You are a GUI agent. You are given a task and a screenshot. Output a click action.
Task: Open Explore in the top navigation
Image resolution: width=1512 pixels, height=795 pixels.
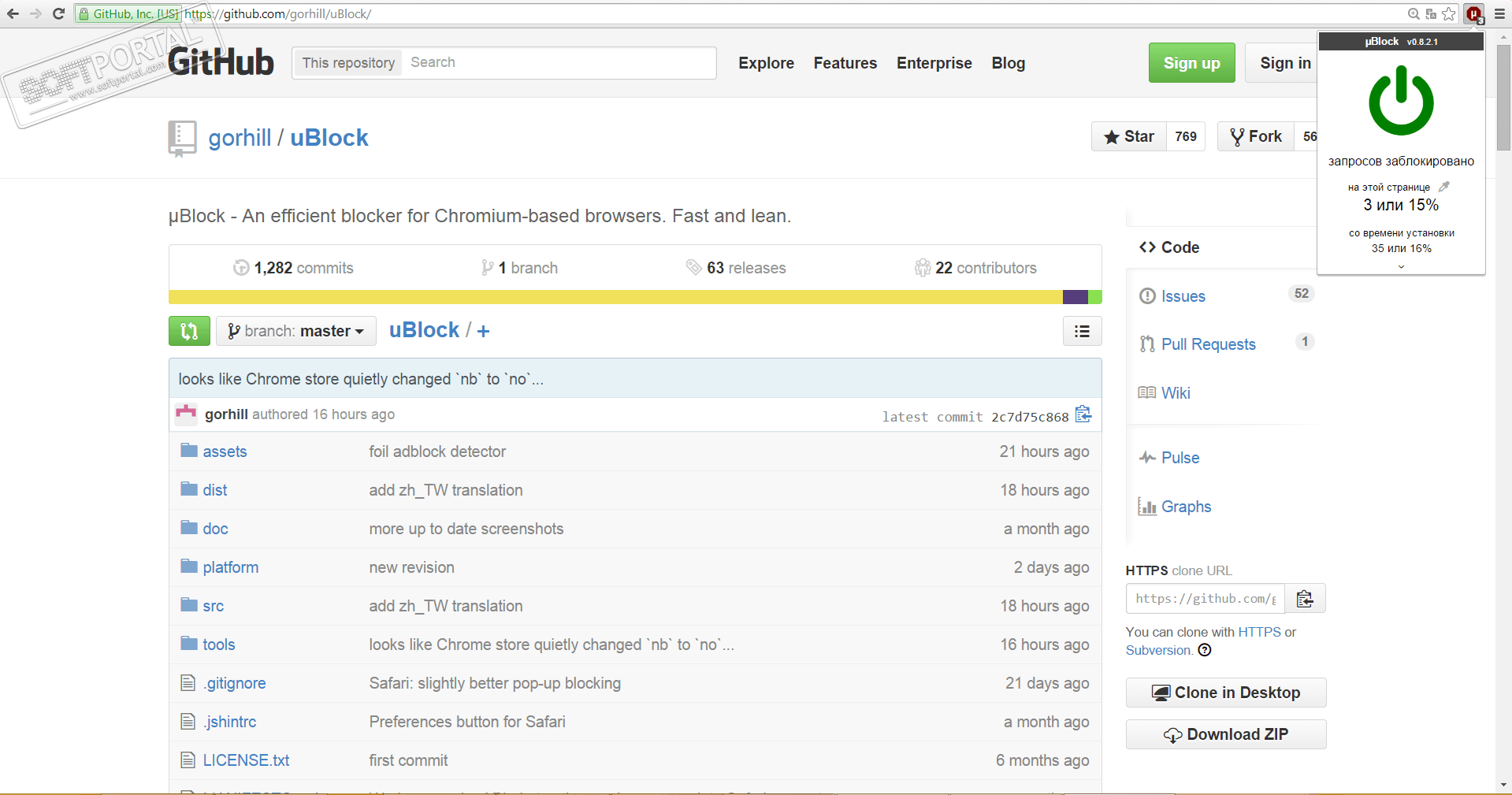tap(766, 63)
